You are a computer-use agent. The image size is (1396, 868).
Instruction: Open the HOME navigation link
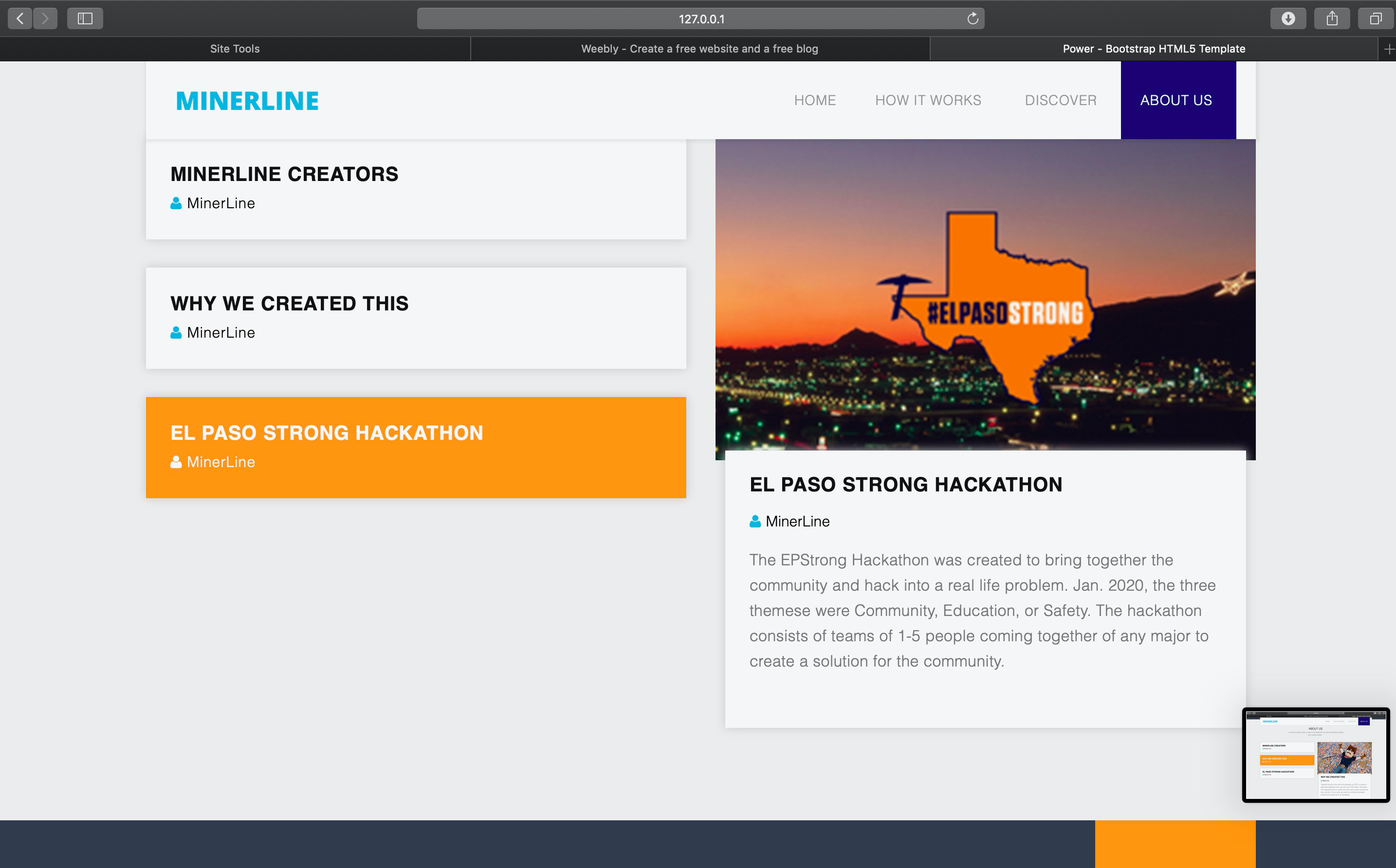pos(814,100)
